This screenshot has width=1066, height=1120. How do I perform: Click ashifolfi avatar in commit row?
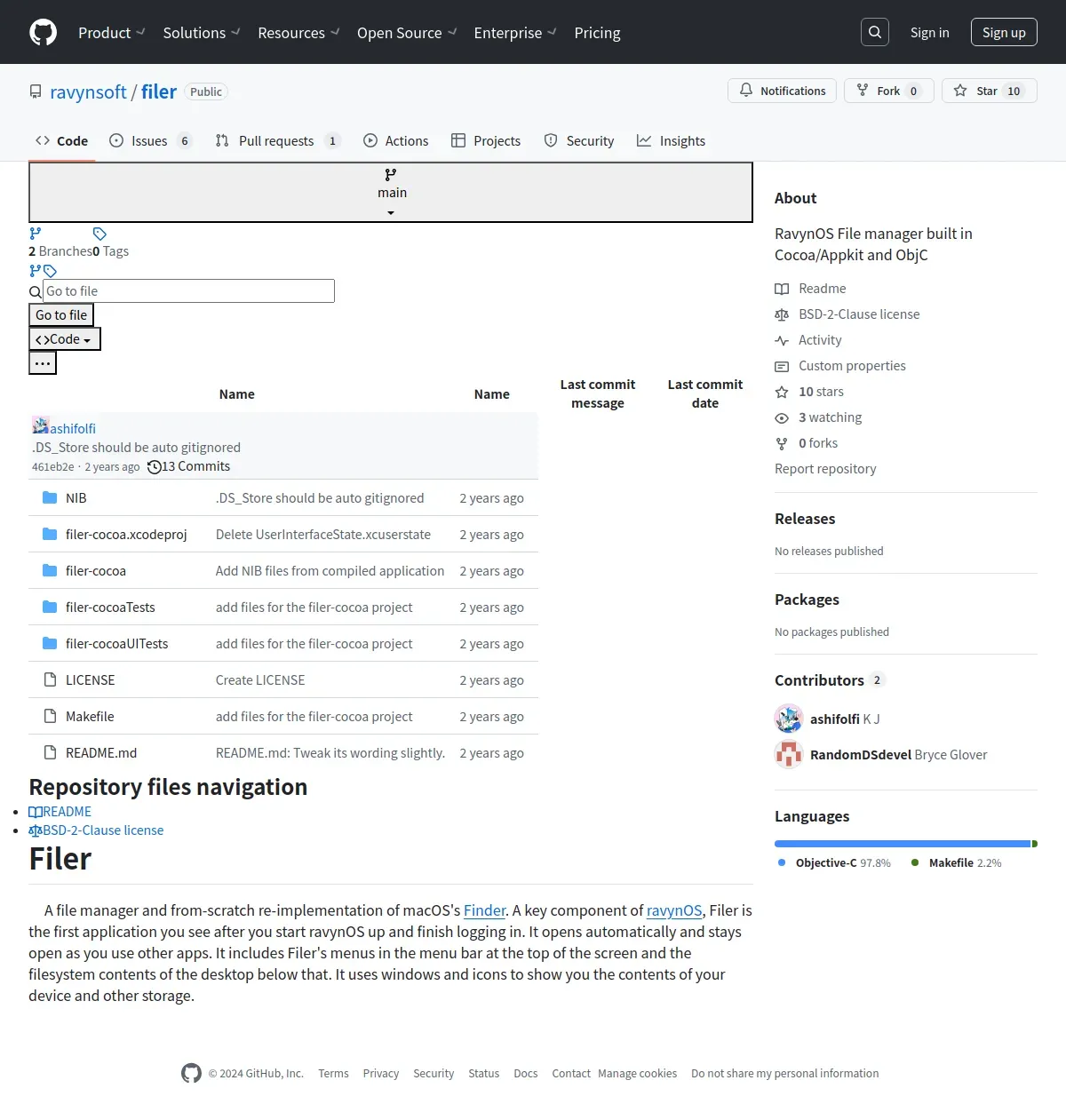40,425
